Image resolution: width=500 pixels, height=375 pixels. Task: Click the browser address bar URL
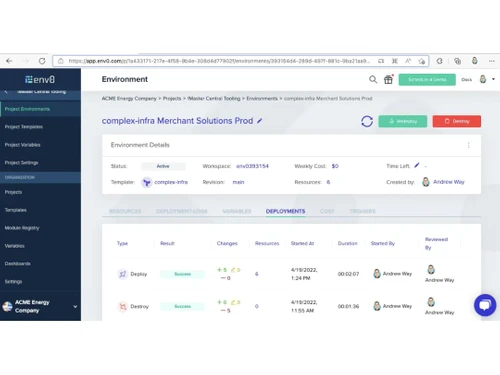[219, 61]
